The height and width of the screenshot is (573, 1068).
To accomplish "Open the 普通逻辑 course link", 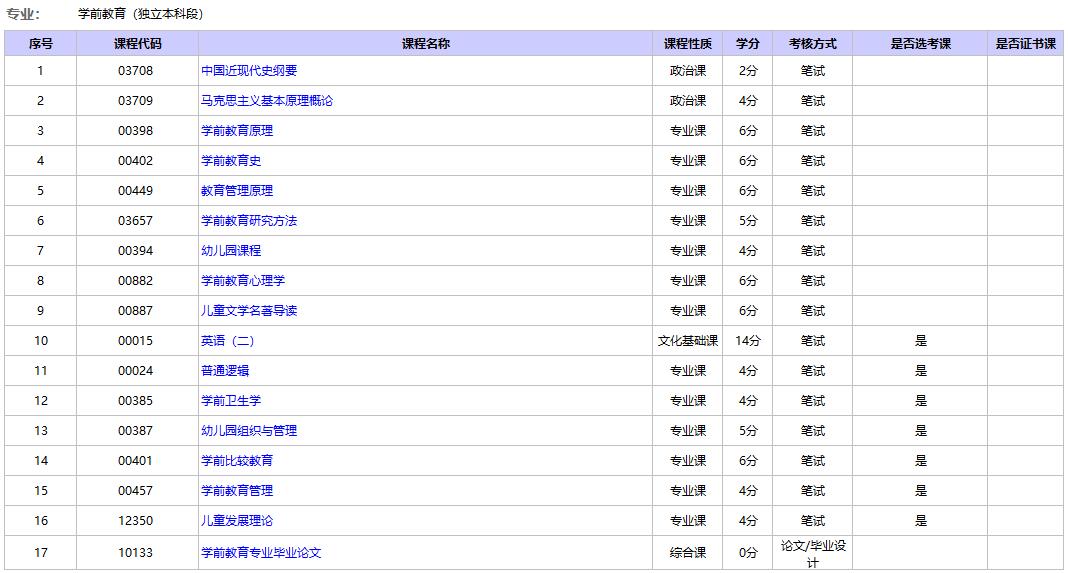I will pos(225,371).
